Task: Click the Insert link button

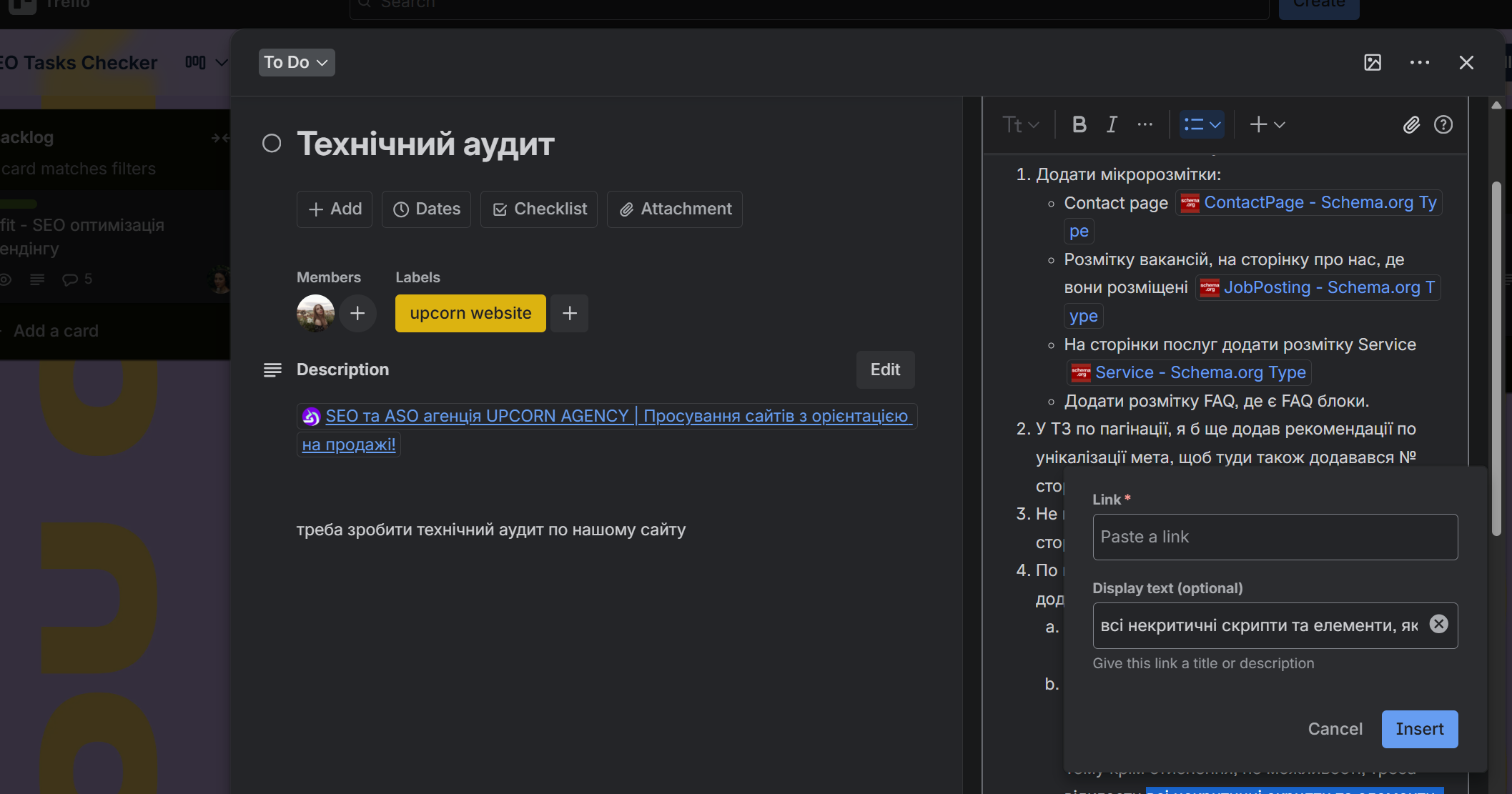Action: coord(1419,729)
